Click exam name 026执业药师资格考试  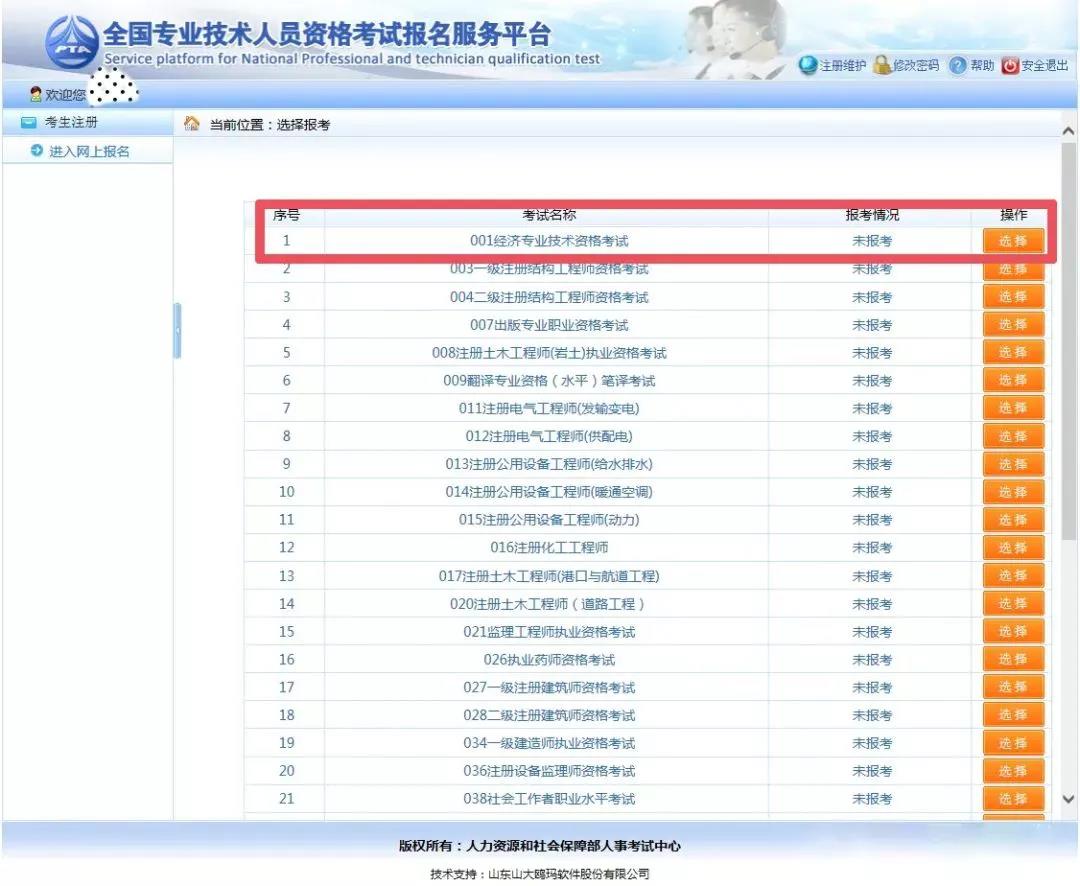[x=549, y=659]
